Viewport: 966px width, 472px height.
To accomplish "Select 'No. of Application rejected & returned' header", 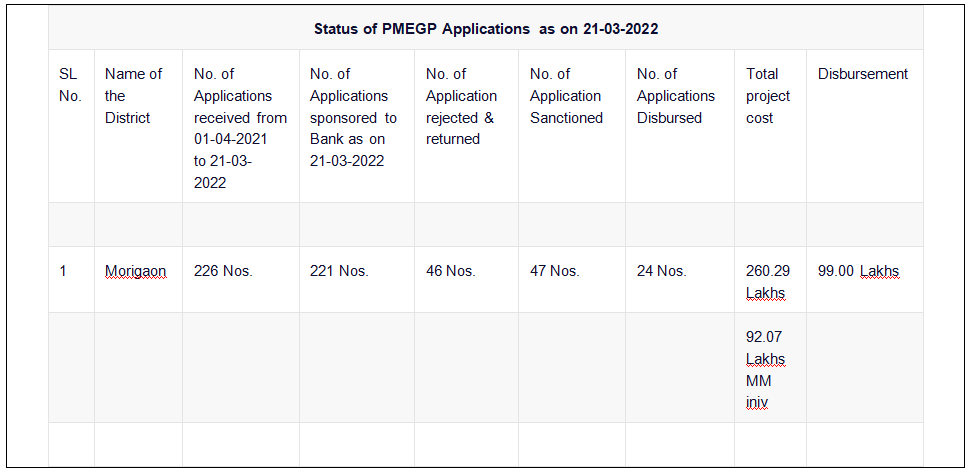I will pyautogui.click(x=466, y=126).
